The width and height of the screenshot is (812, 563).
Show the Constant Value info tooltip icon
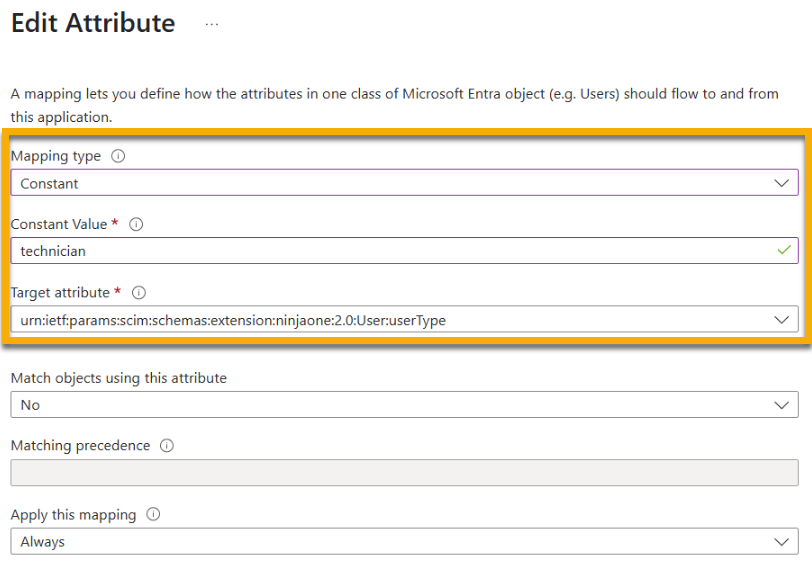click(x=137, y=225)
